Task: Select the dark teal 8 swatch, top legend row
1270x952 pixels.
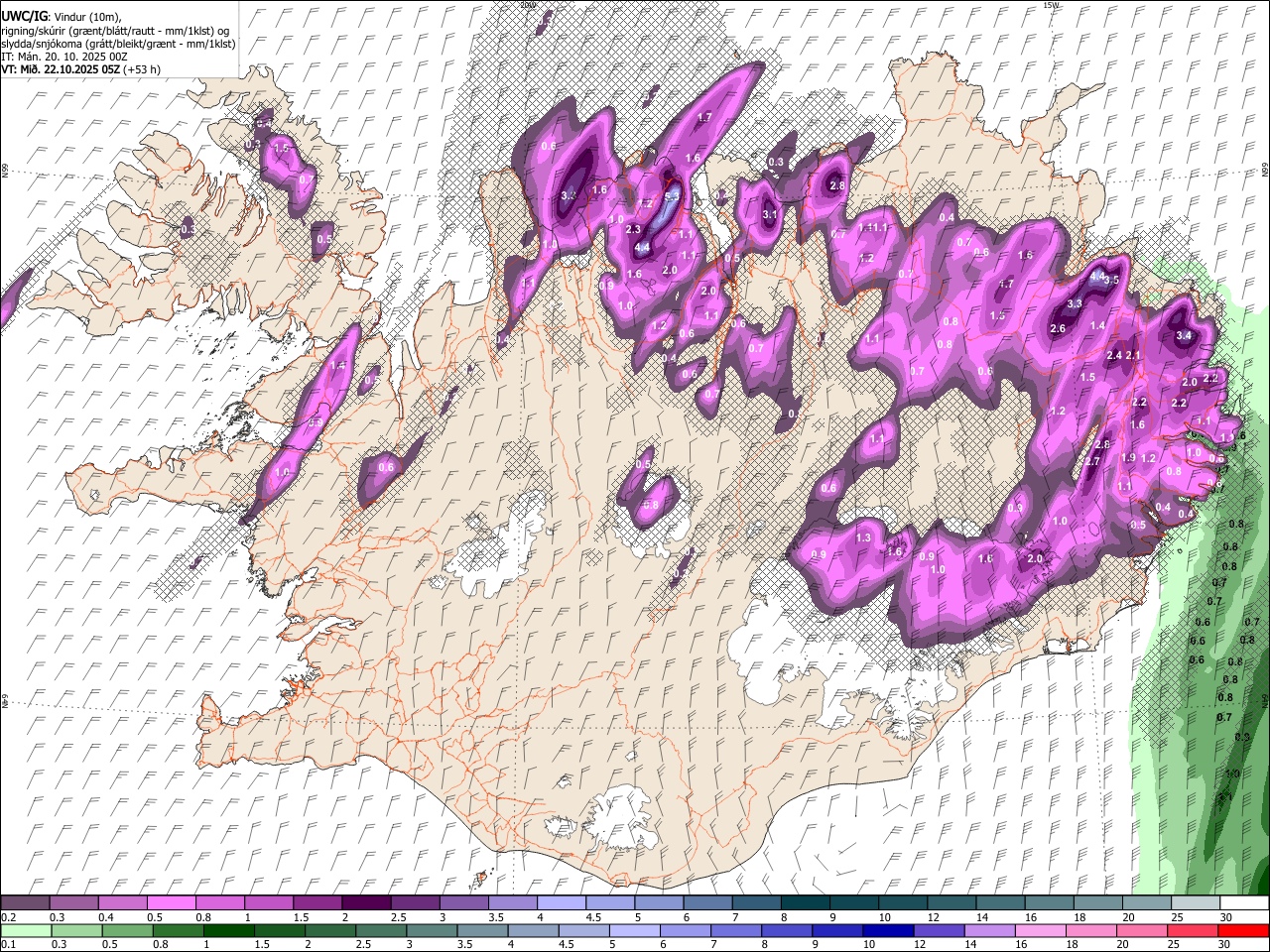Action: pos(805,902)
